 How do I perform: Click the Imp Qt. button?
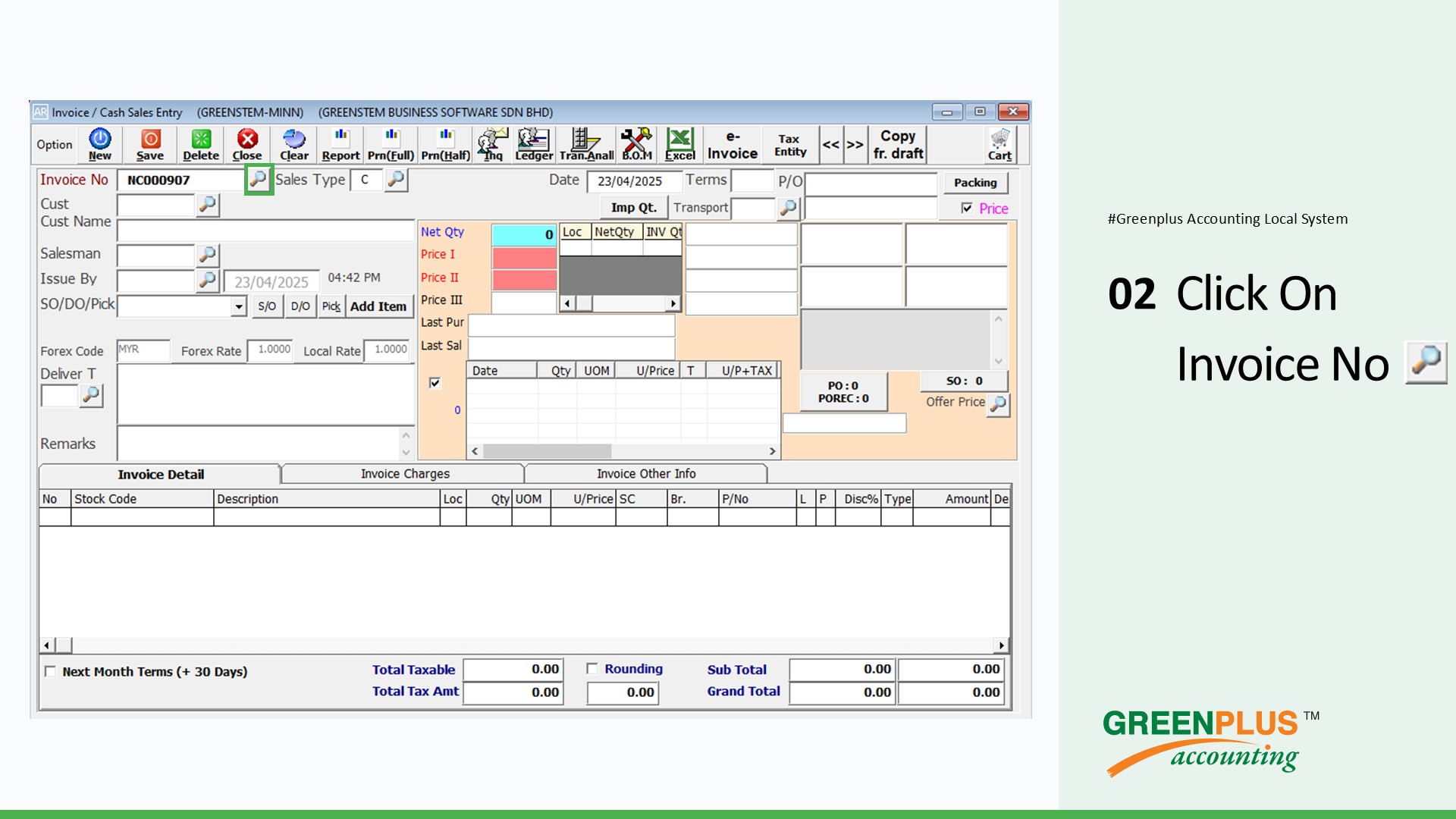[634, 208]
